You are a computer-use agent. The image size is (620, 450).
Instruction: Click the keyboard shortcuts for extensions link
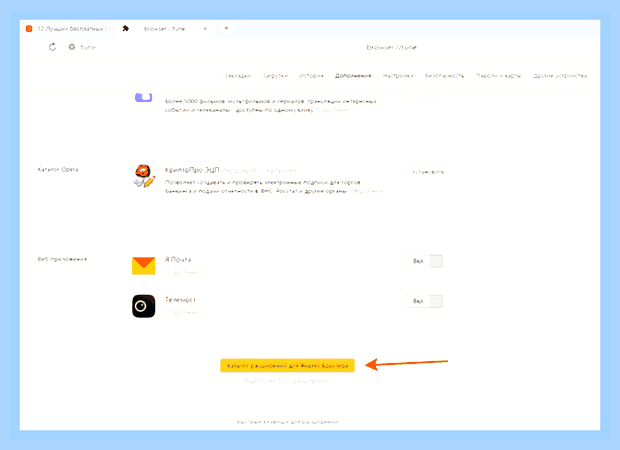287,422
